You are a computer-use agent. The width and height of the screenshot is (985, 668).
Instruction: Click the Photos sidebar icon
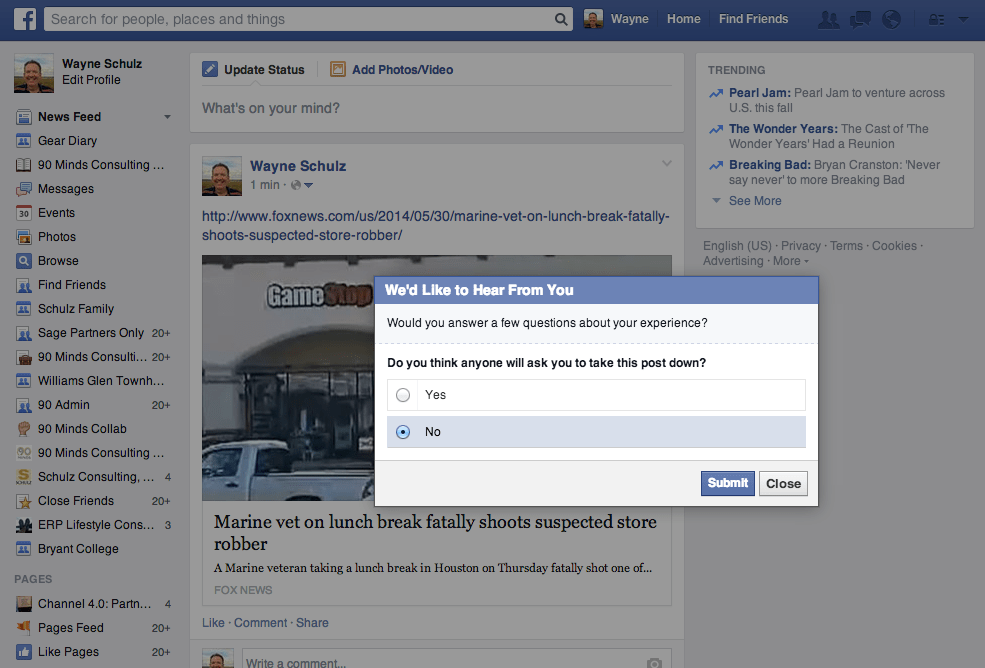[x=23, y=237]
